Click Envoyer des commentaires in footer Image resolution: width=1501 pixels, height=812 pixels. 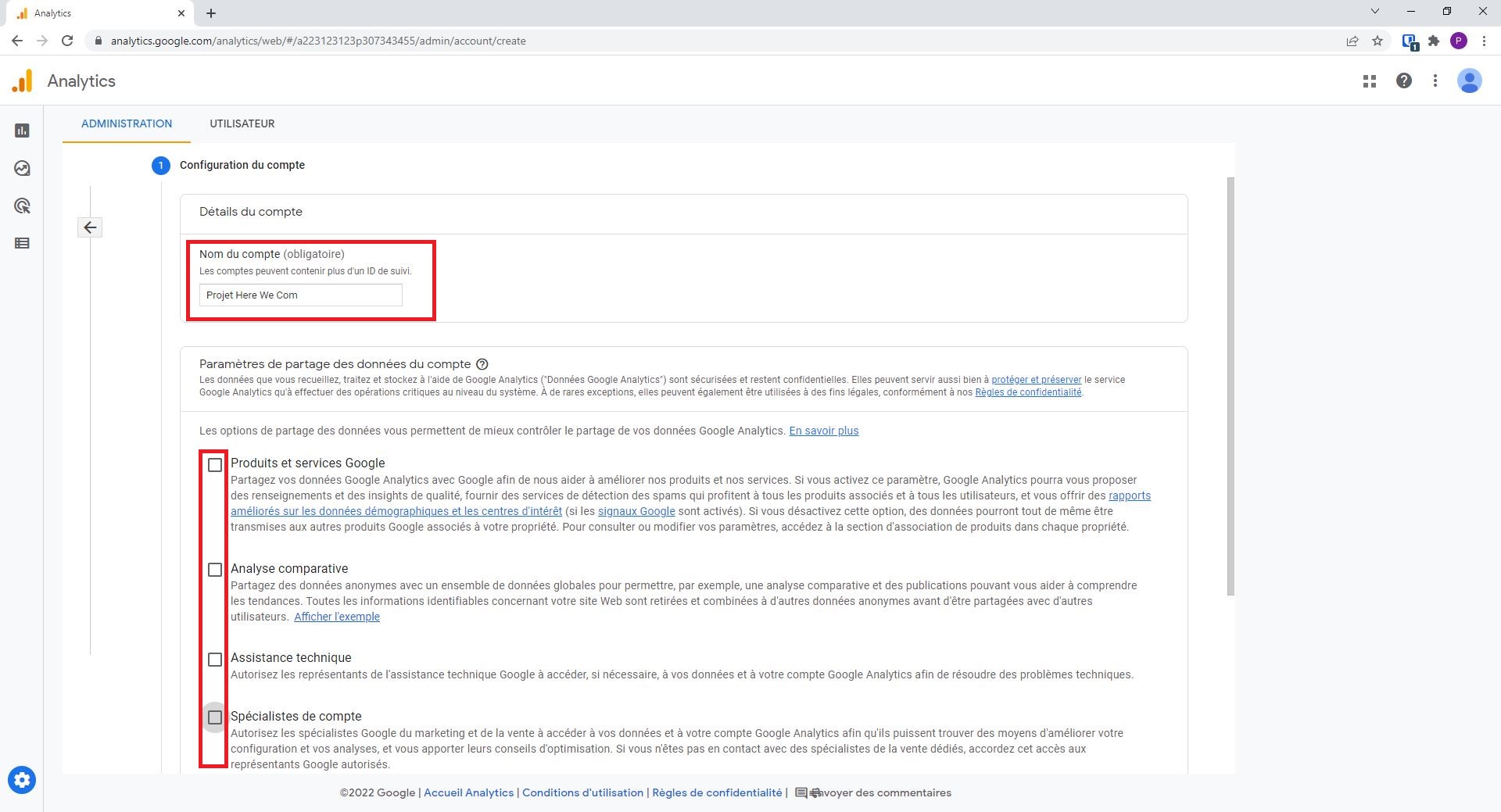pyautogui.click(x=881, y=792)
